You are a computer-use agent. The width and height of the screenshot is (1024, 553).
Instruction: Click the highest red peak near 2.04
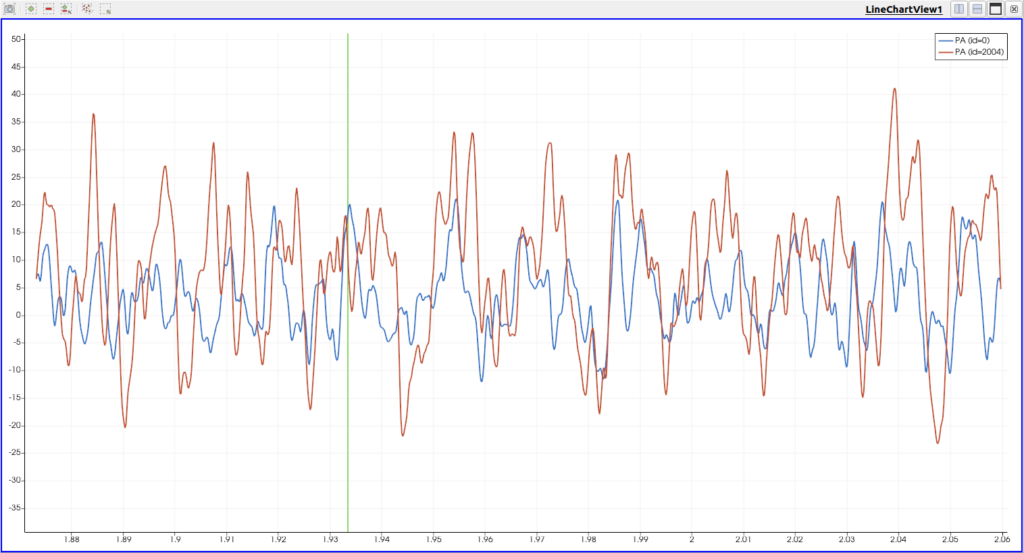click(x=895, y=89)
